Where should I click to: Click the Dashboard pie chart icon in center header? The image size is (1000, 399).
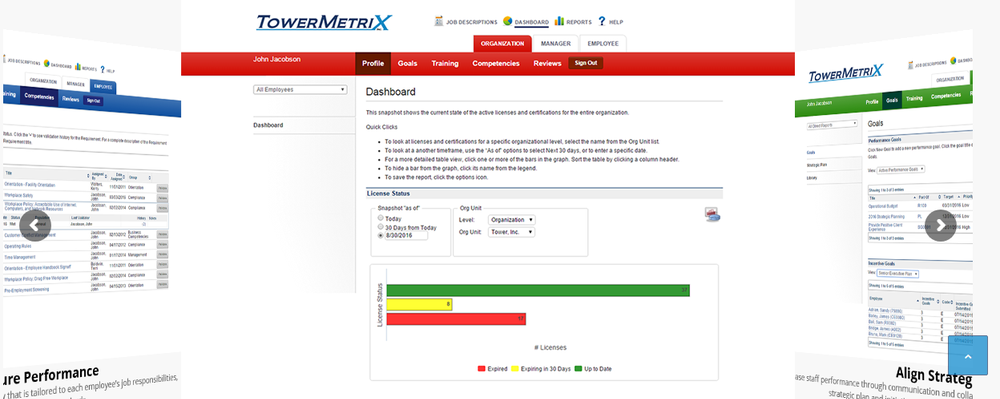pos(508,21)
